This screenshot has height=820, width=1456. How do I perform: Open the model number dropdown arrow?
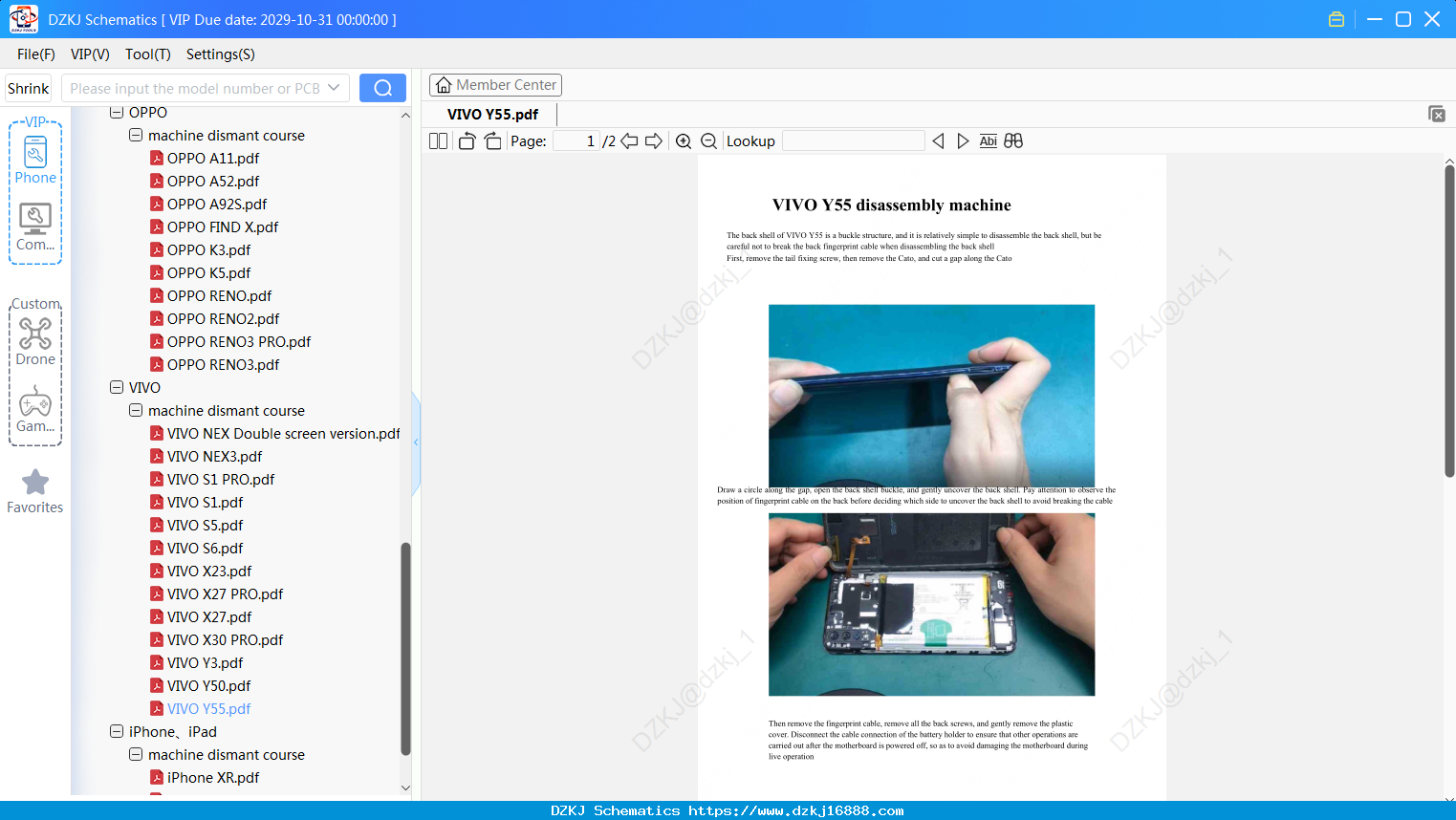pyautogui.click(x=334, y=88)
